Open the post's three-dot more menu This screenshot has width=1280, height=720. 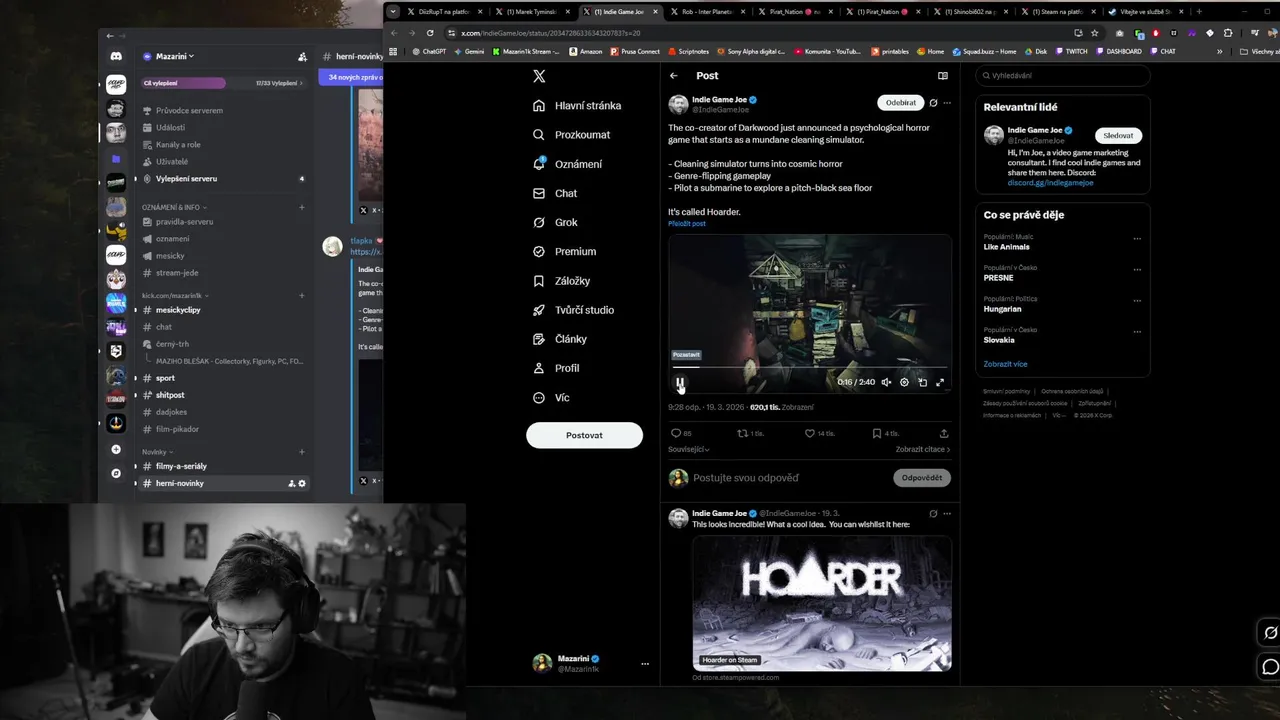[x=947, y=102]
